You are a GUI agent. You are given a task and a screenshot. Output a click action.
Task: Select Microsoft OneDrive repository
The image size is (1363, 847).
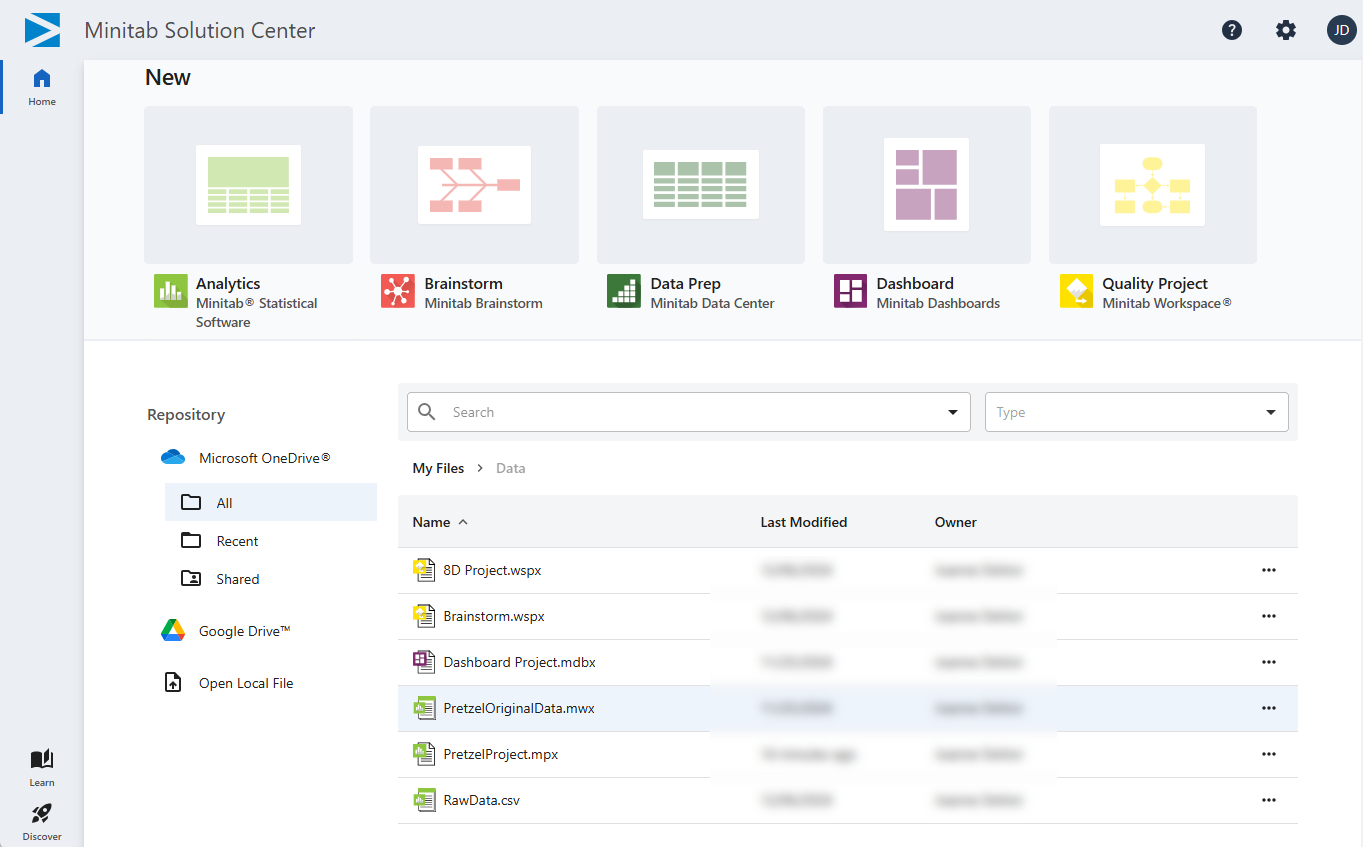pyautogui.click(x=264, y=458)
